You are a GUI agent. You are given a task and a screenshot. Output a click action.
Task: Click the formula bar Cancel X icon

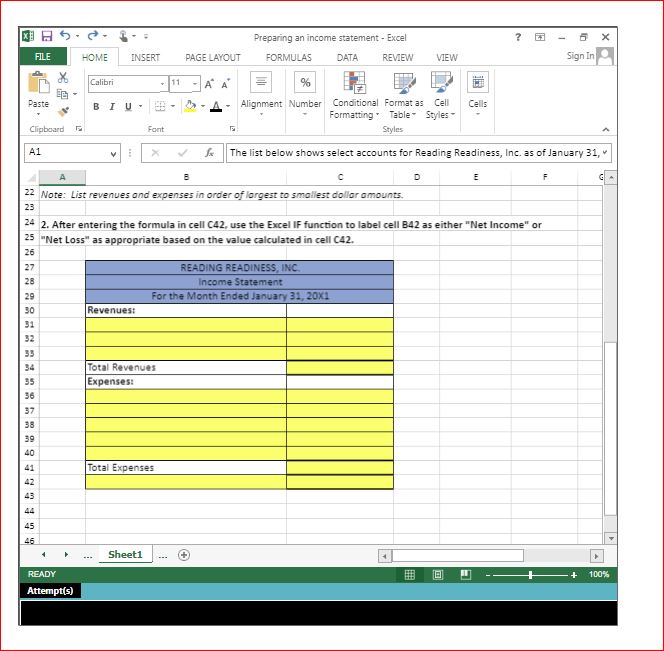155,153
